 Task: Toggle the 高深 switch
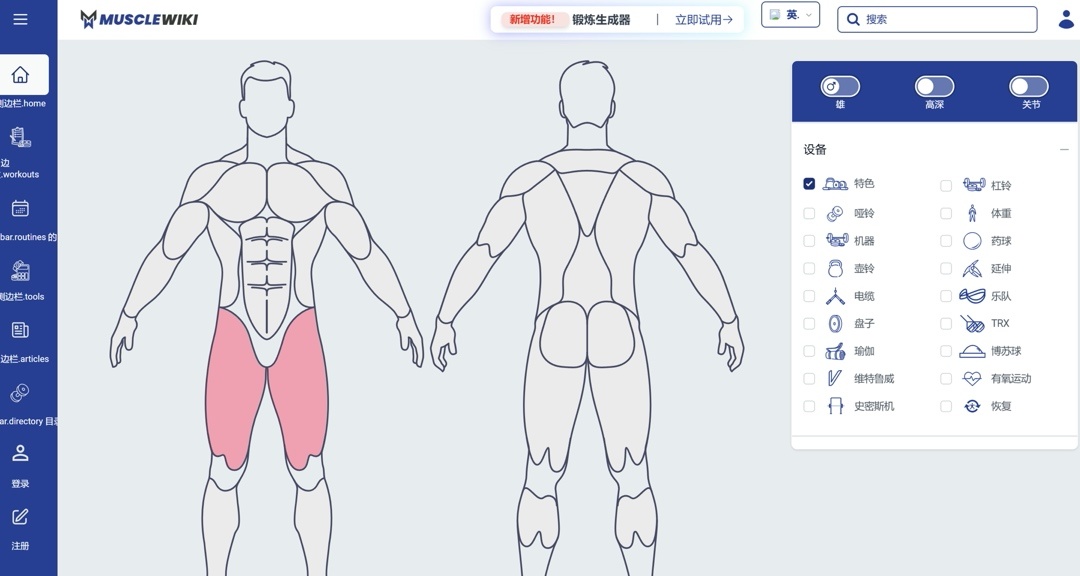click(934, 87)
